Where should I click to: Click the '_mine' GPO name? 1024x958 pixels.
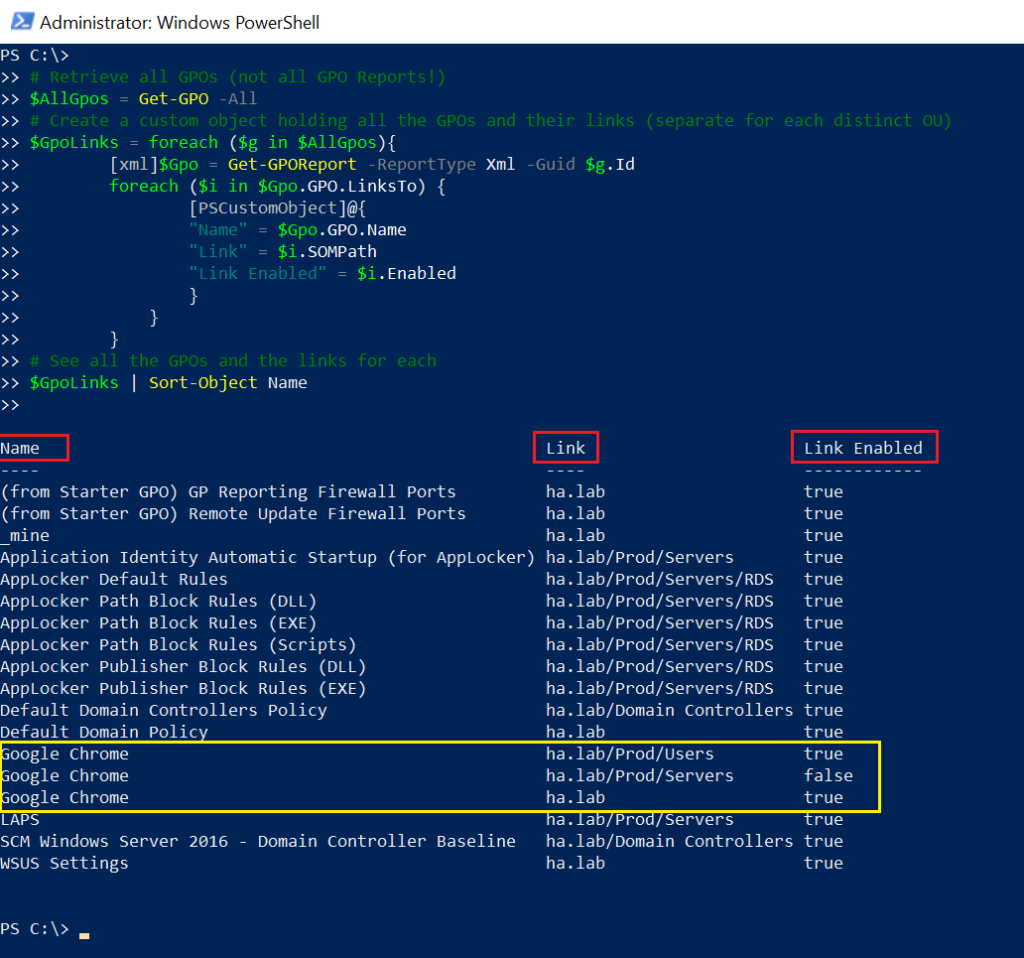(x=25, y=535)
